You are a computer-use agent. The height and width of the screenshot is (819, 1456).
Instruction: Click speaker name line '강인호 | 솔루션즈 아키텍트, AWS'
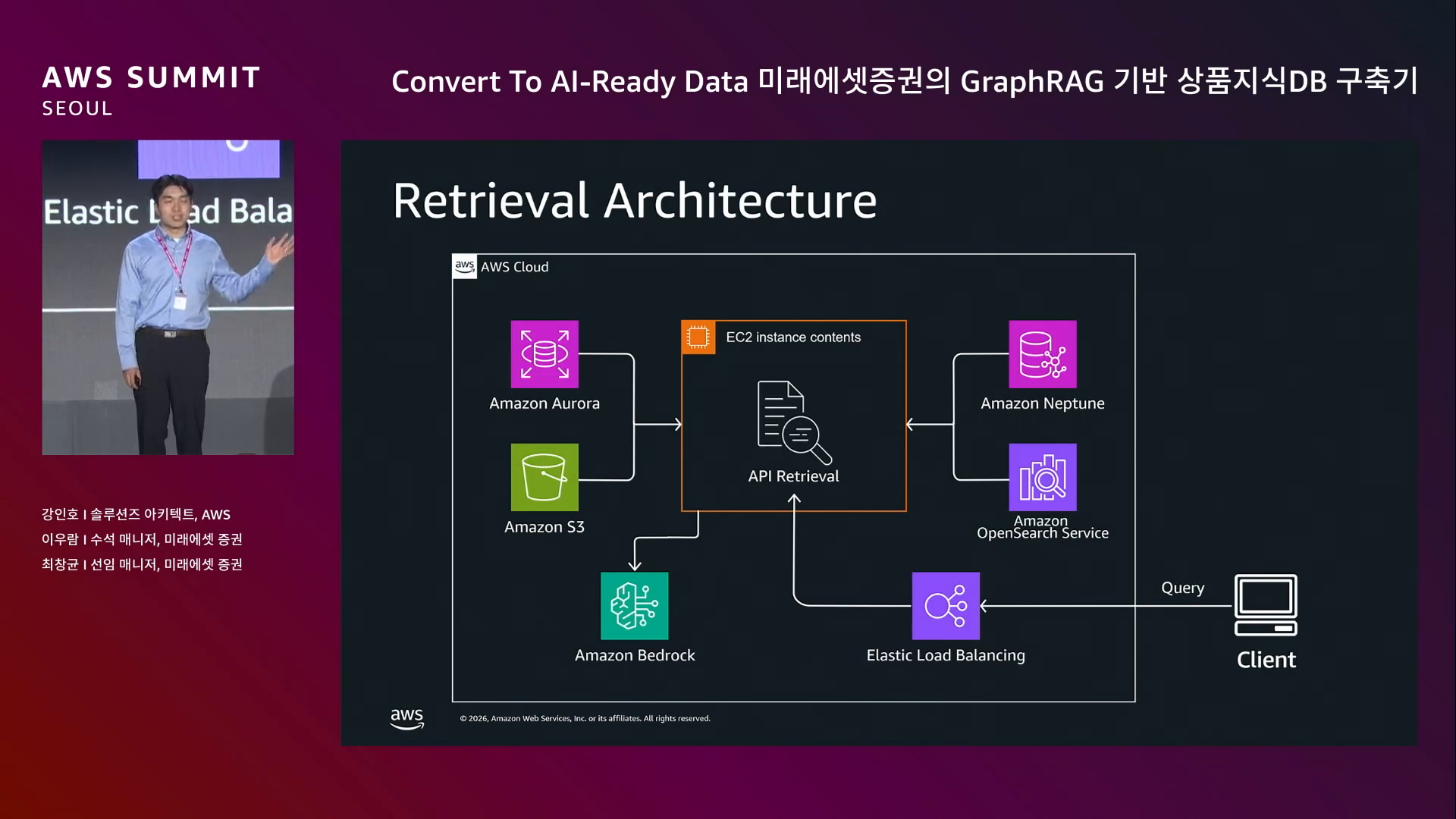coord(136,514)
